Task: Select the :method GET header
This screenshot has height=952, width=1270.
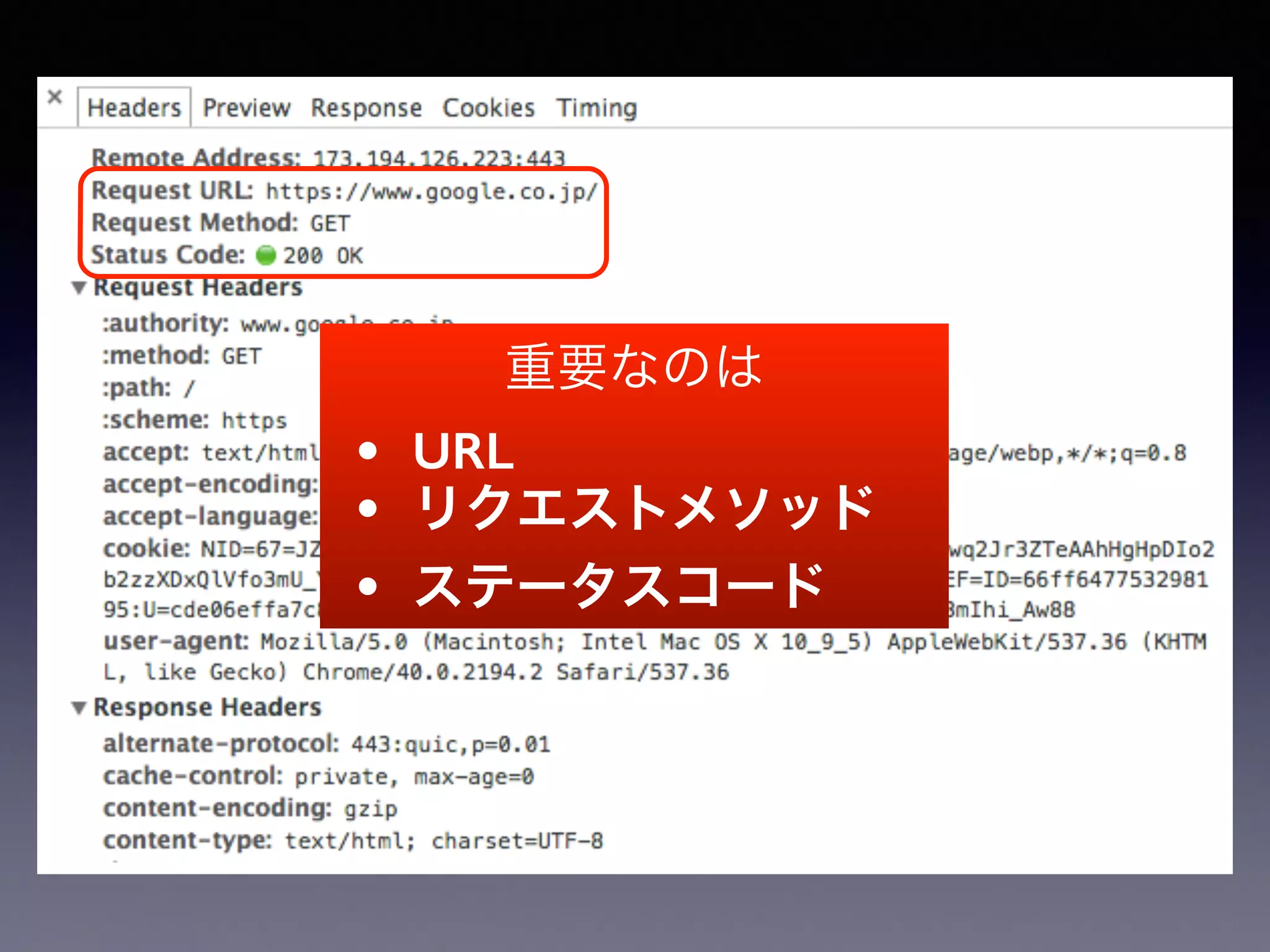Action: pos(182,356)
